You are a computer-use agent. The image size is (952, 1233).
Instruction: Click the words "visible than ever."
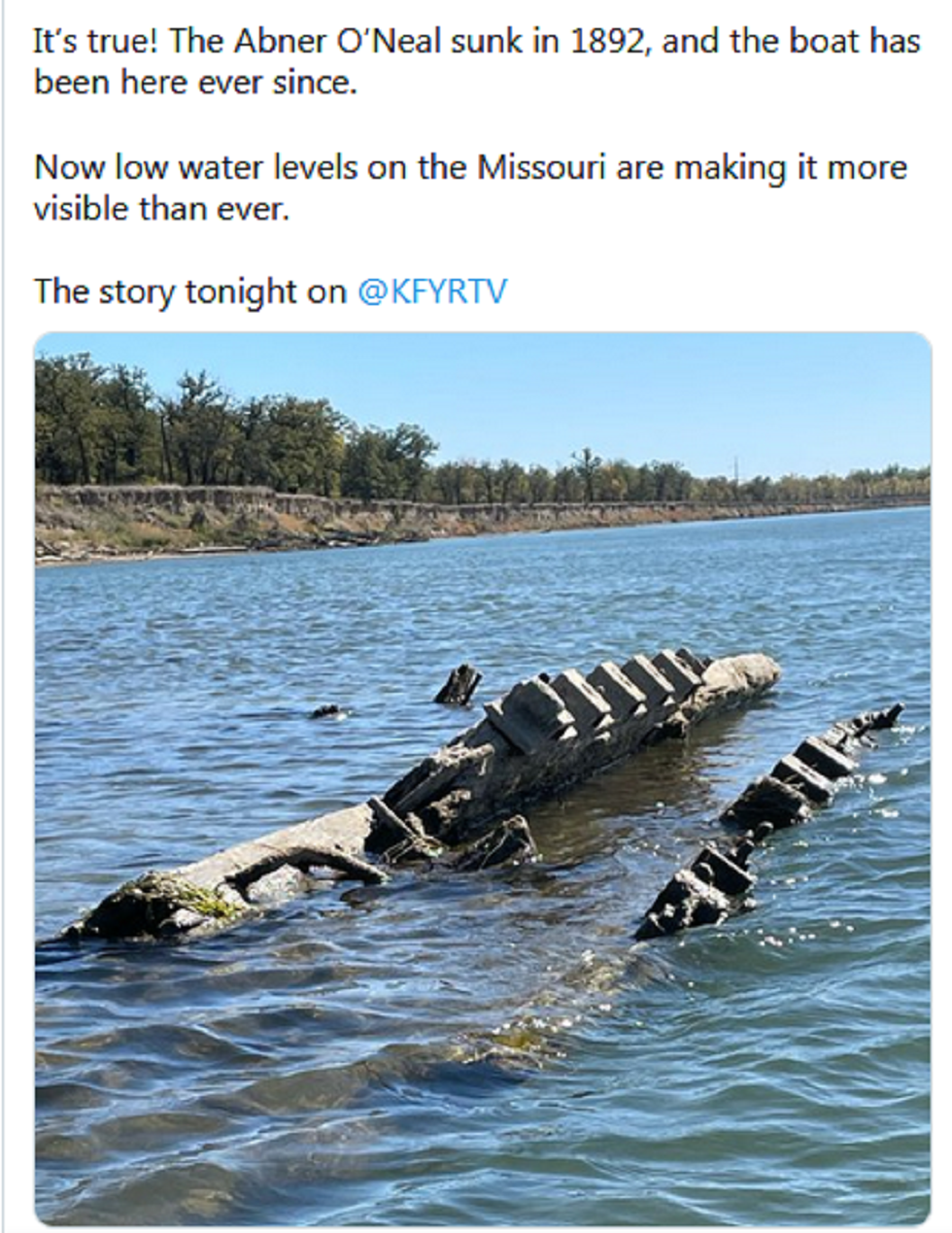click(161, 209)
